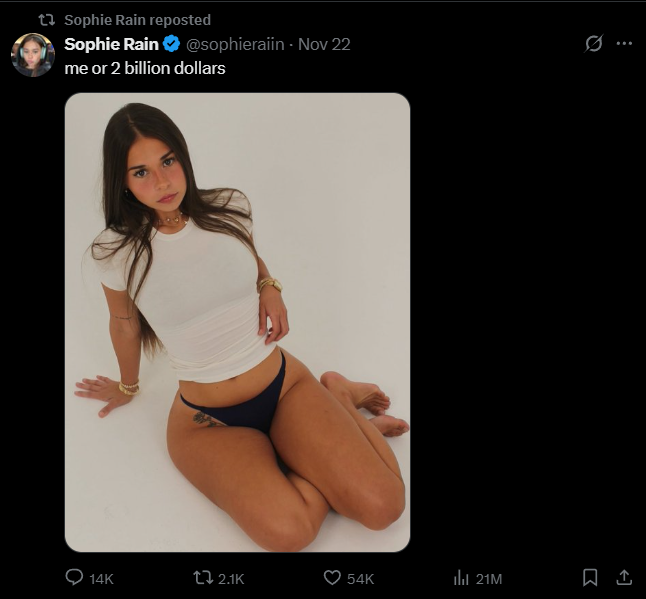The height and width of the screenshot is (599, 646).
Task: Click the small repost icon beside "reposted"
Action: pyautogui.click(x=44, y=20)
